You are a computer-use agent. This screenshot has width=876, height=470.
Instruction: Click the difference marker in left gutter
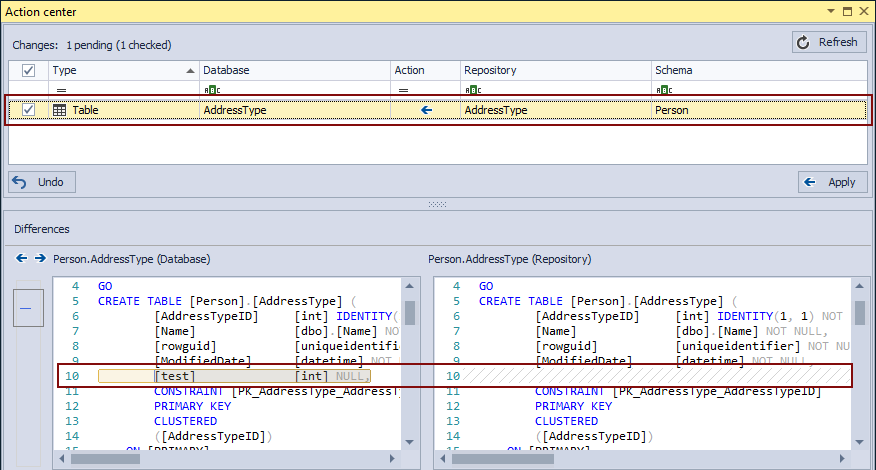[x=25, y=309]
